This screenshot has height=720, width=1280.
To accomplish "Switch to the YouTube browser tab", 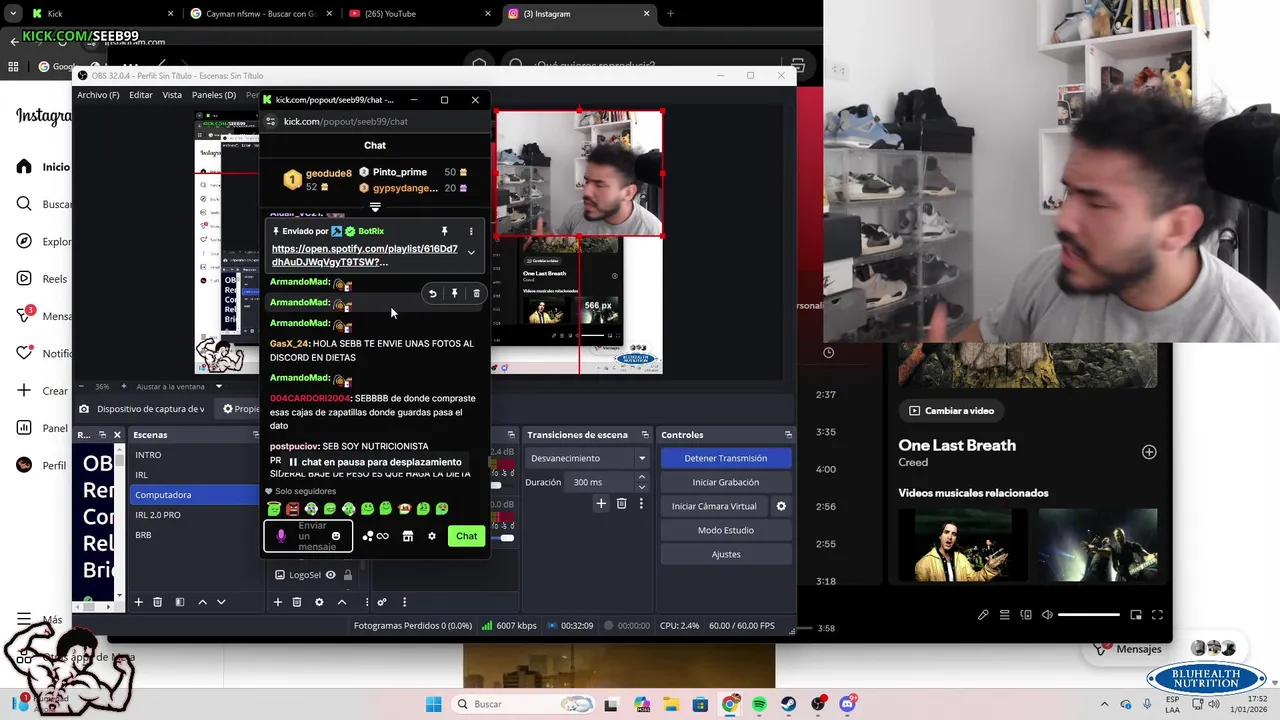I will click(418, 14).
